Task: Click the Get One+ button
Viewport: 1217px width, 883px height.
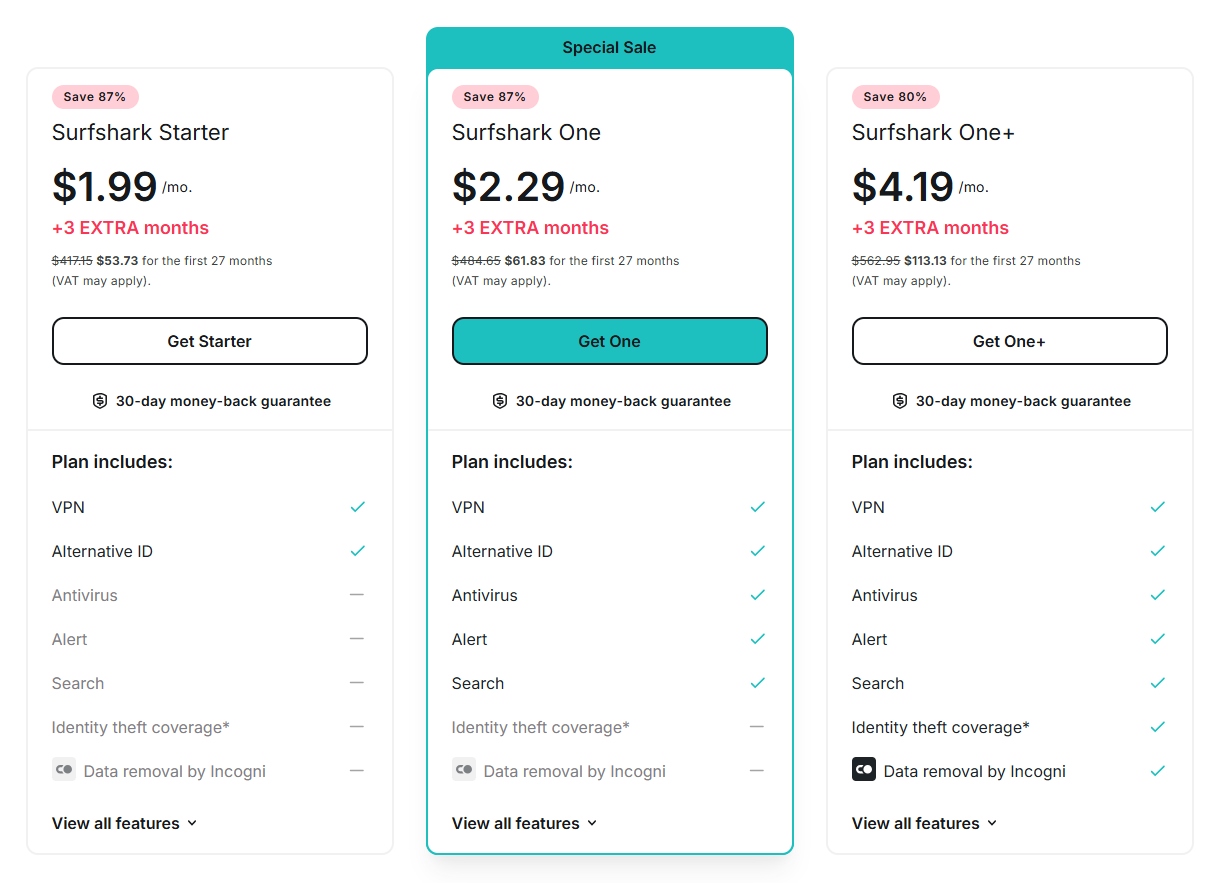Action: 1009,341
